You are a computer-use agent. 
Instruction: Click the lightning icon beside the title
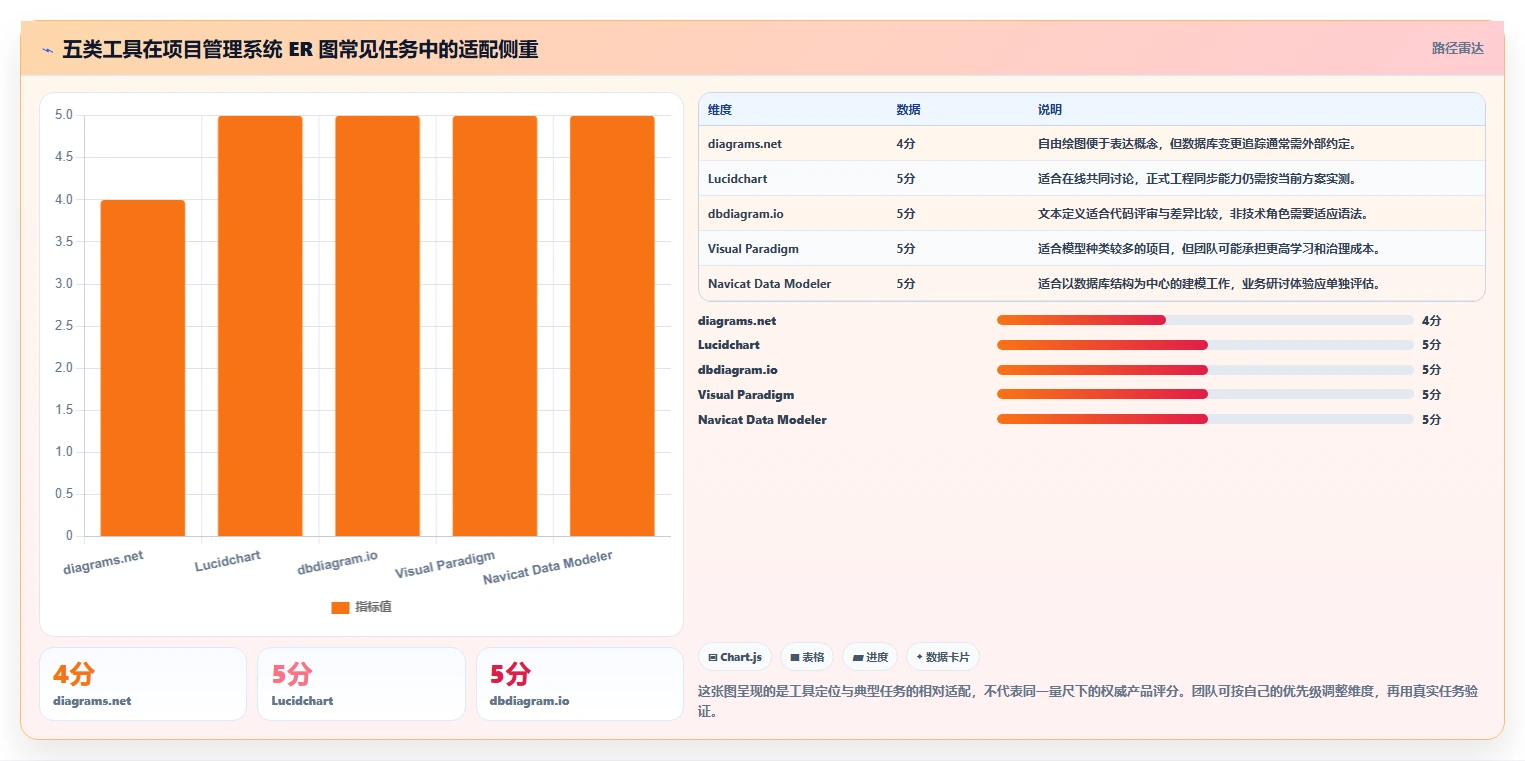[48, 49]
